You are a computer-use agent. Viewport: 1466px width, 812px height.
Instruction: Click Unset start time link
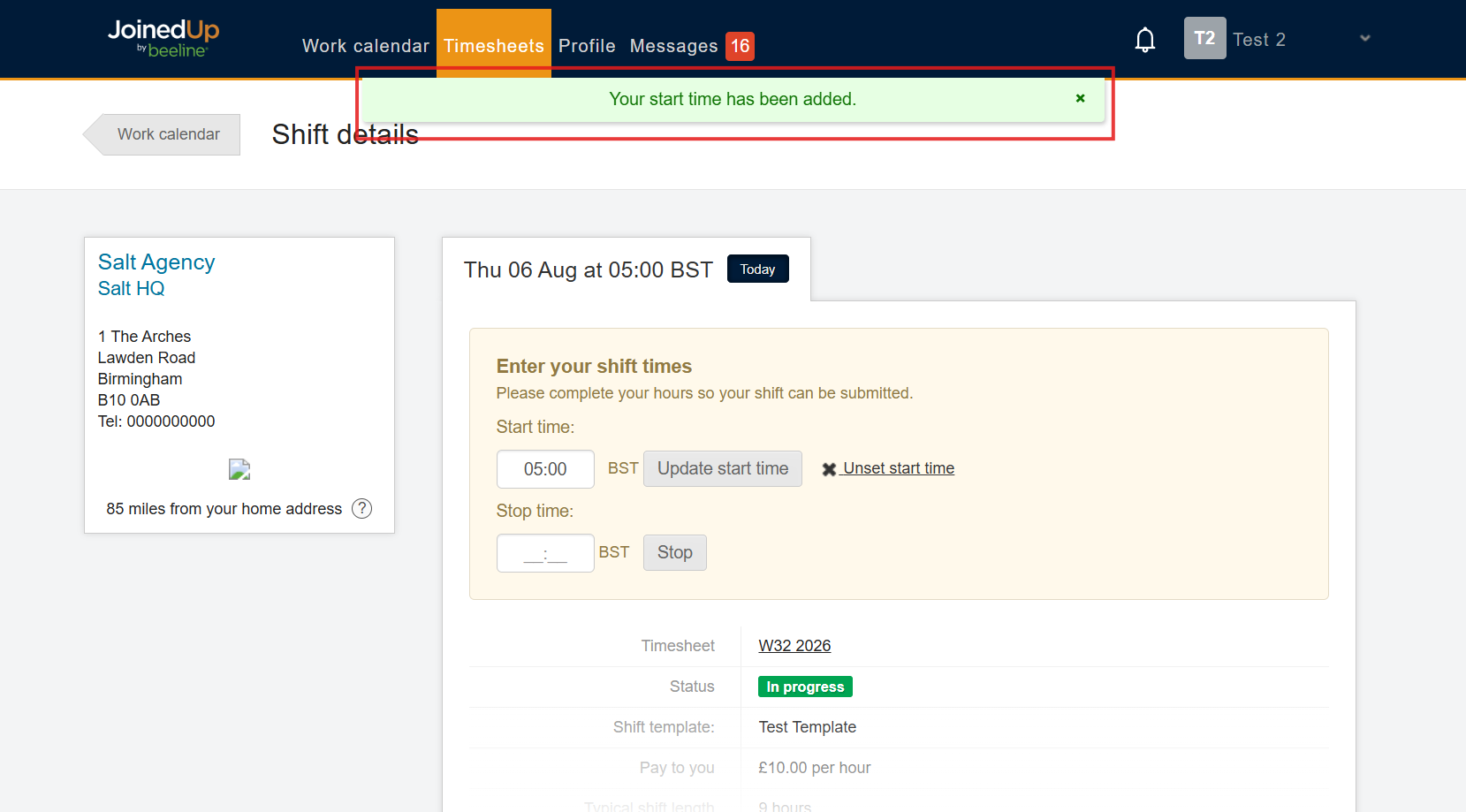888,468
